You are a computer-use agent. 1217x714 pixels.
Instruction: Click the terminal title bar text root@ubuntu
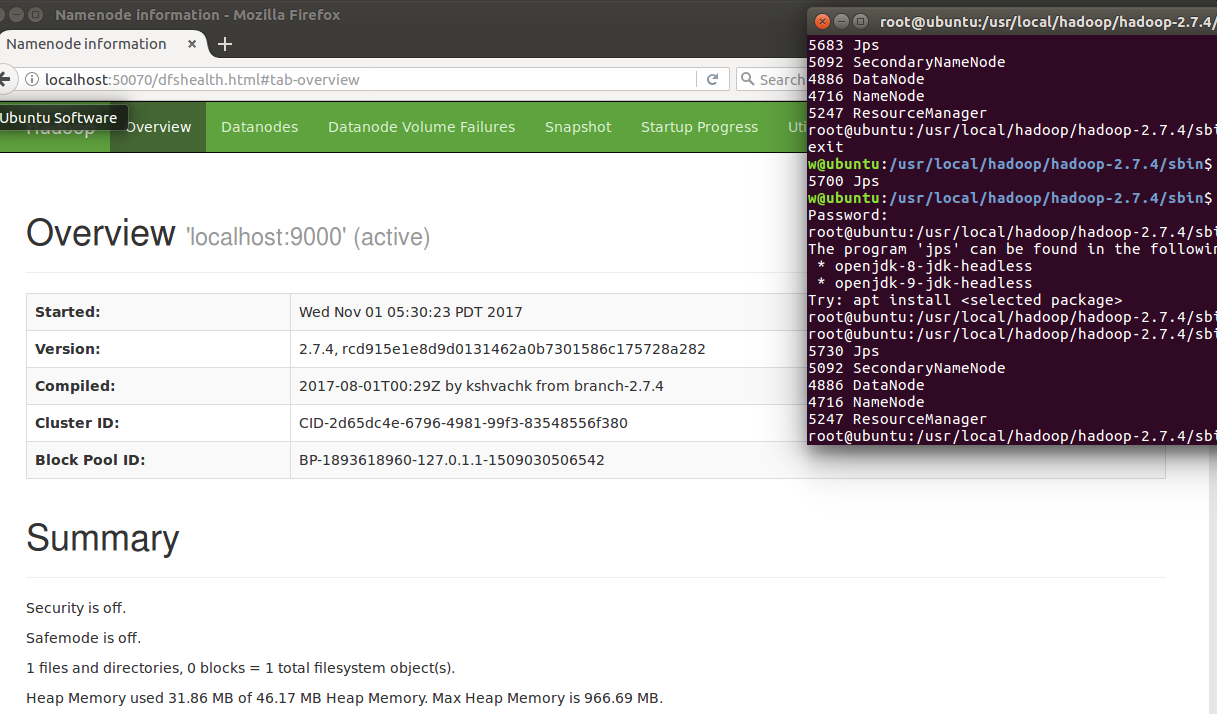coord(1047,21)
